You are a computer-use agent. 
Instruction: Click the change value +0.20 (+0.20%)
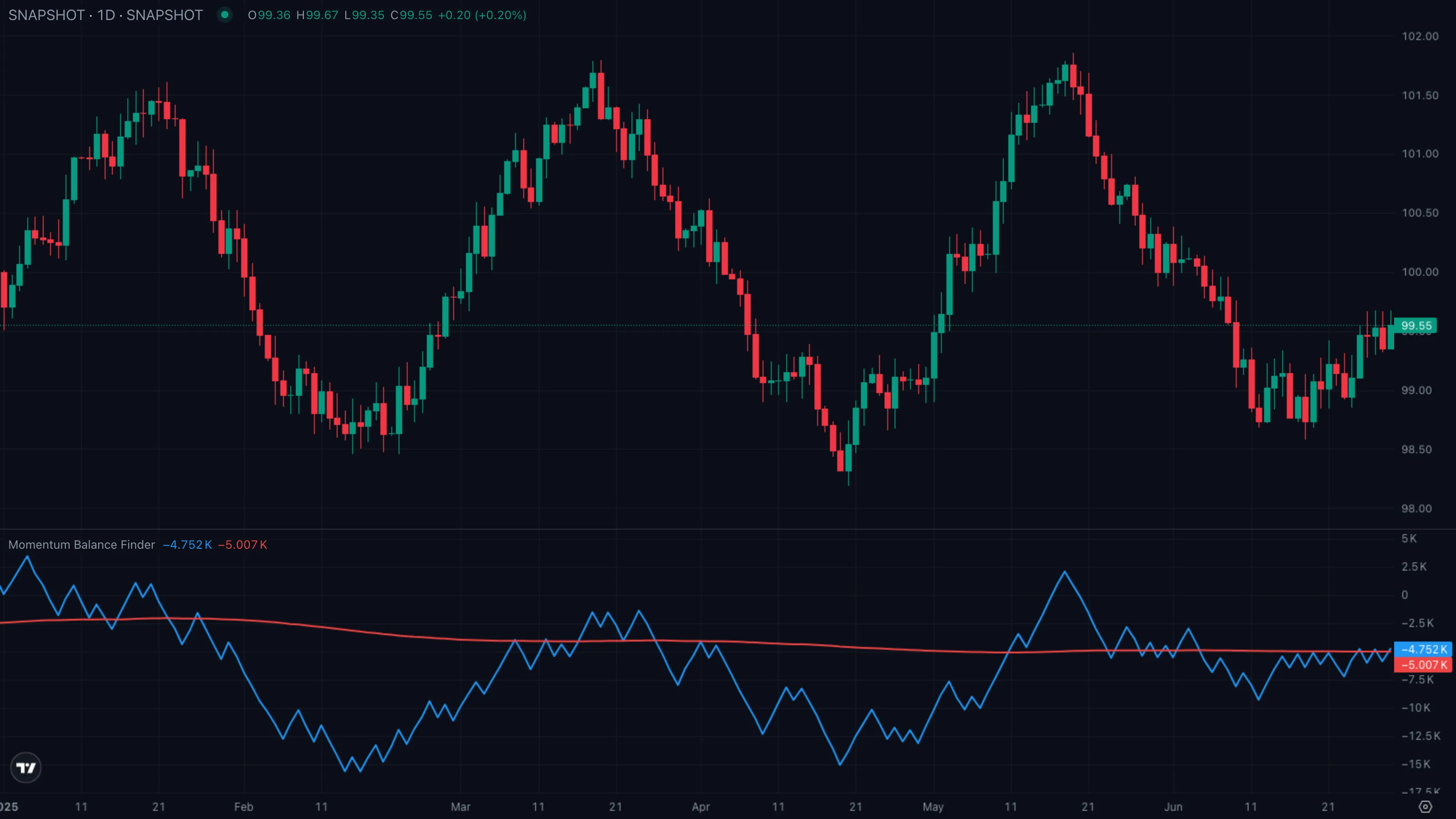[x=482, y=15]
